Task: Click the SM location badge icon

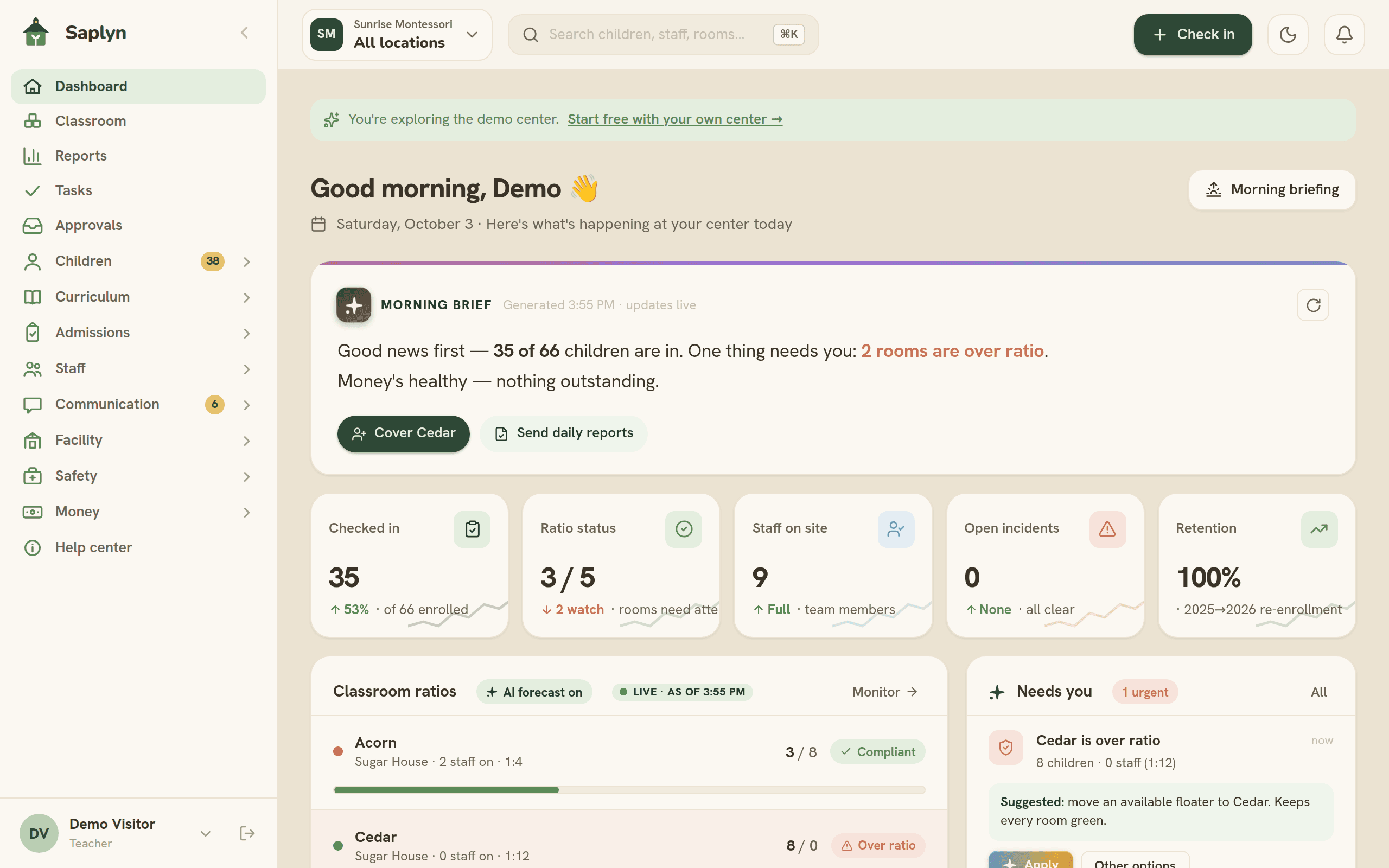Action: [x=327, y=34]
